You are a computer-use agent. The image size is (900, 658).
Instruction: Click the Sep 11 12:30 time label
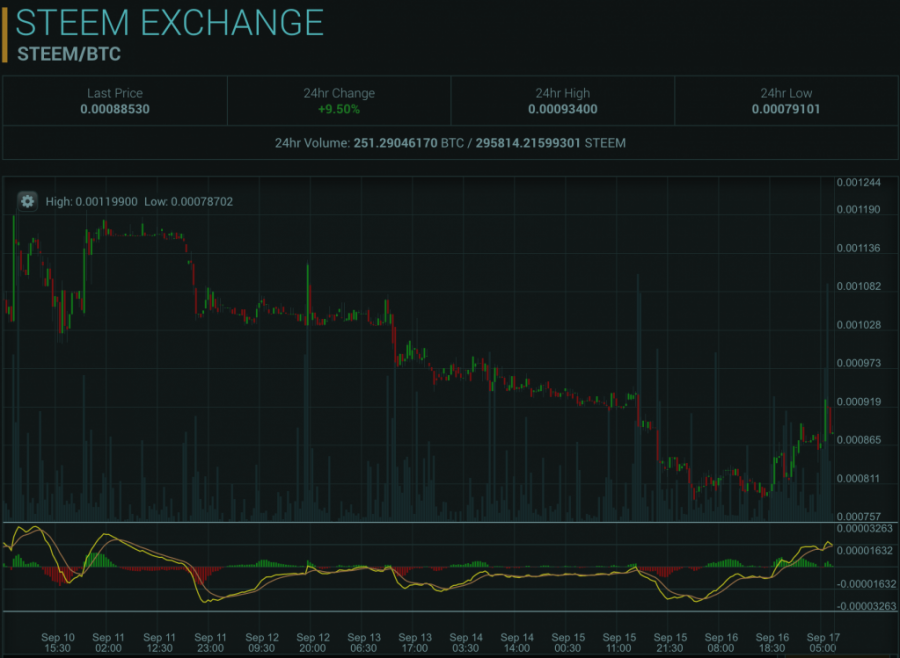coord(159,643)
